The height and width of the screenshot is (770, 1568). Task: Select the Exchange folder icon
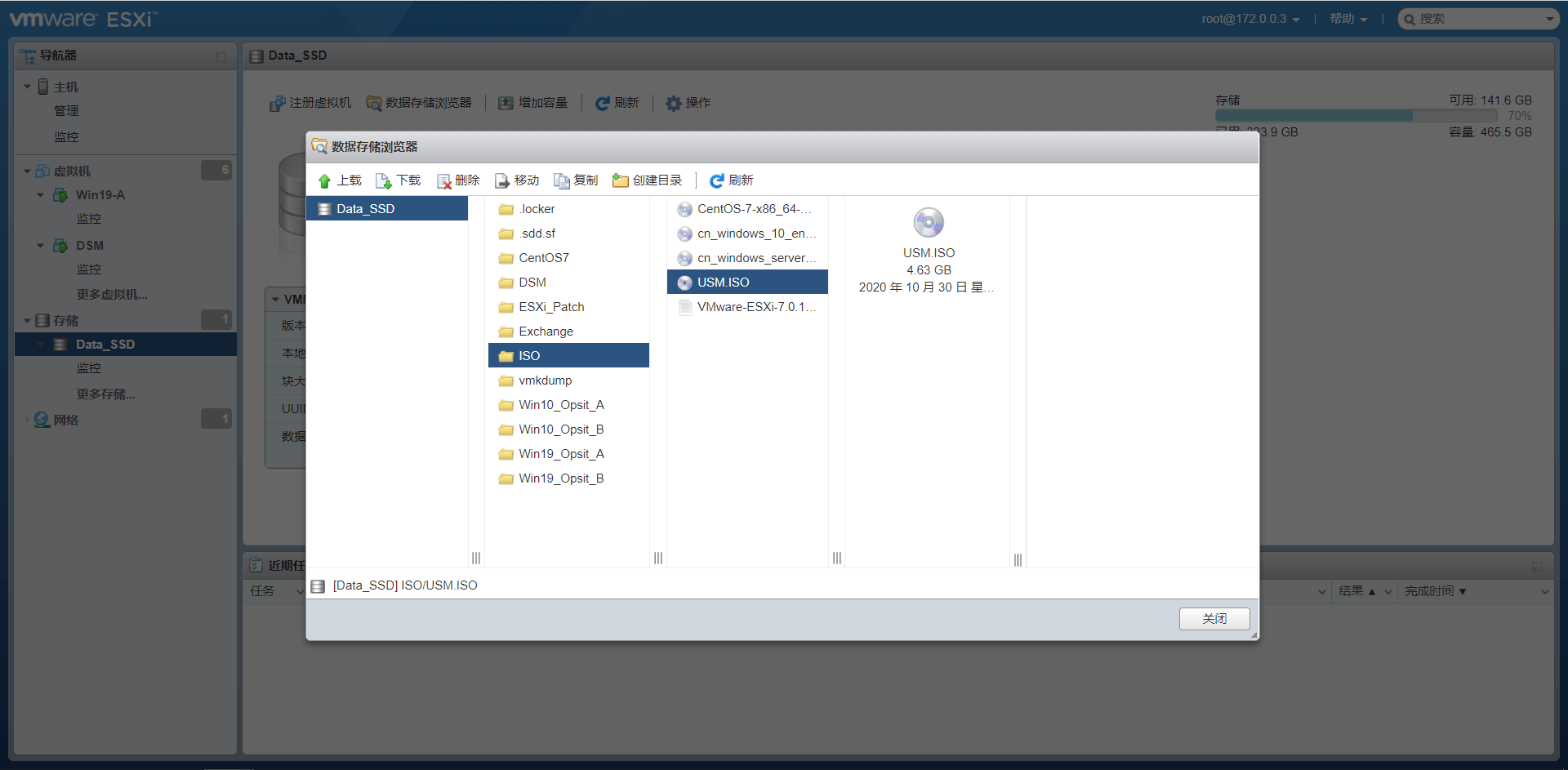click(x=506, y=332)
